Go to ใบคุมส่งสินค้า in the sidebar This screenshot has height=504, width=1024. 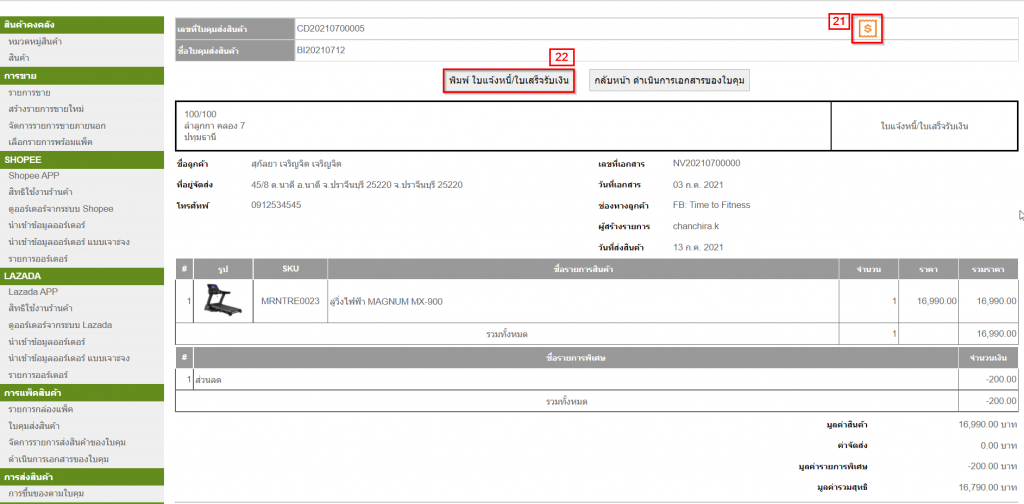point(34,426)
